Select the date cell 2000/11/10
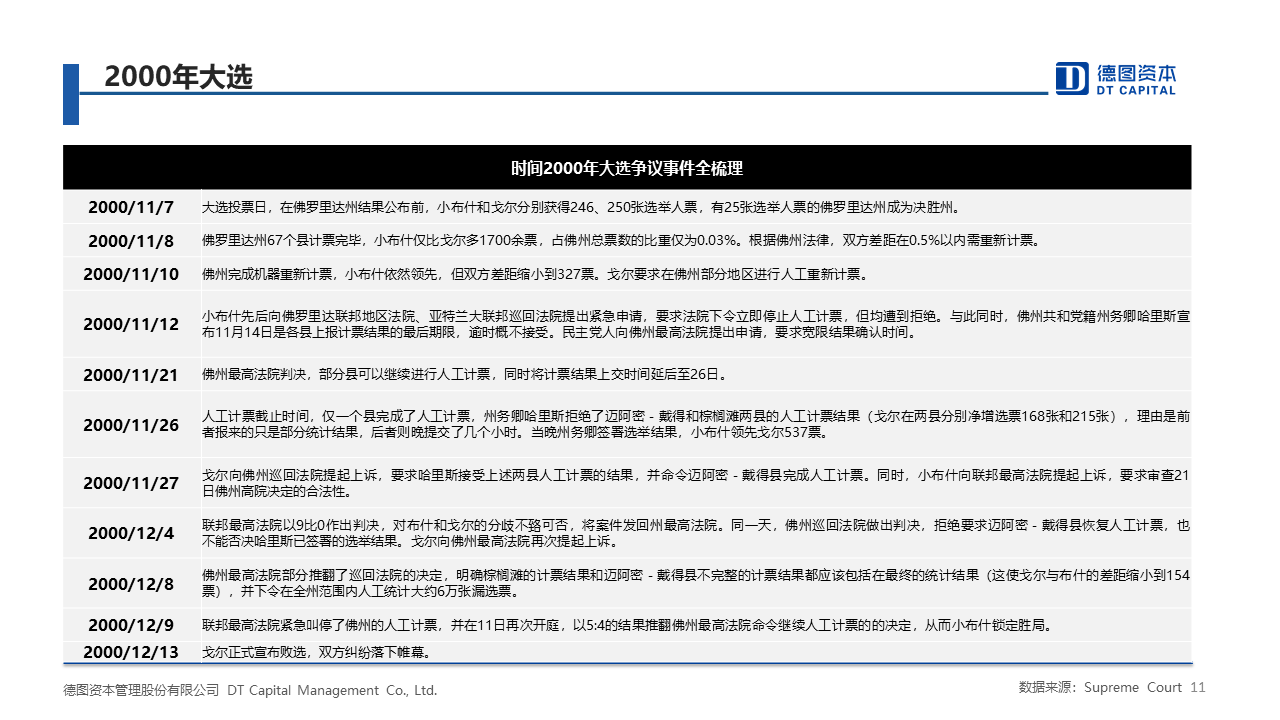The height and width of the screenshot is (720, 1280). (x=131, y=274)
